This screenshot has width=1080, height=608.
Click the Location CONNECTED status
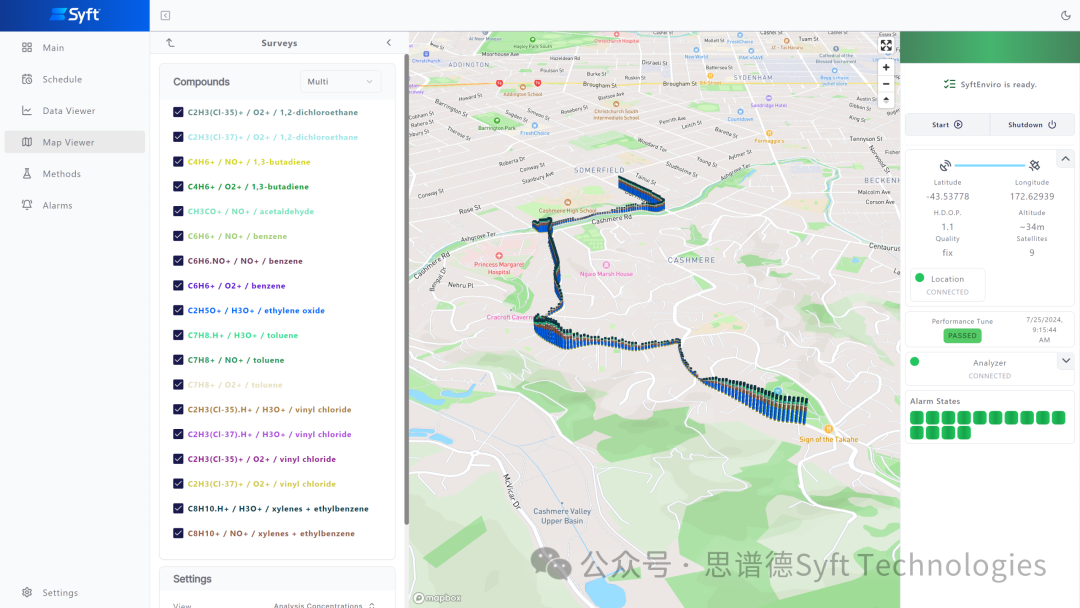948,284
